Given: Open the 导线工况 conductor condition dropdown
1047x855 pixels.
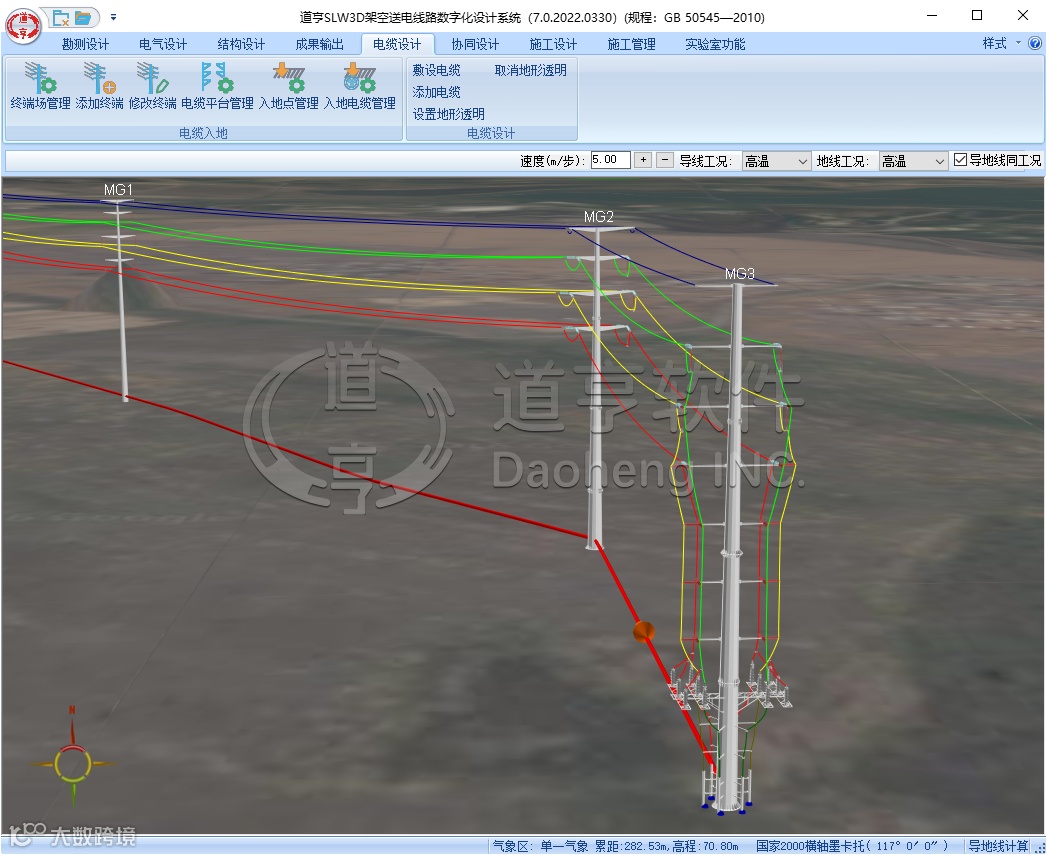Looking at the screenshot, I should coord(776,161).
